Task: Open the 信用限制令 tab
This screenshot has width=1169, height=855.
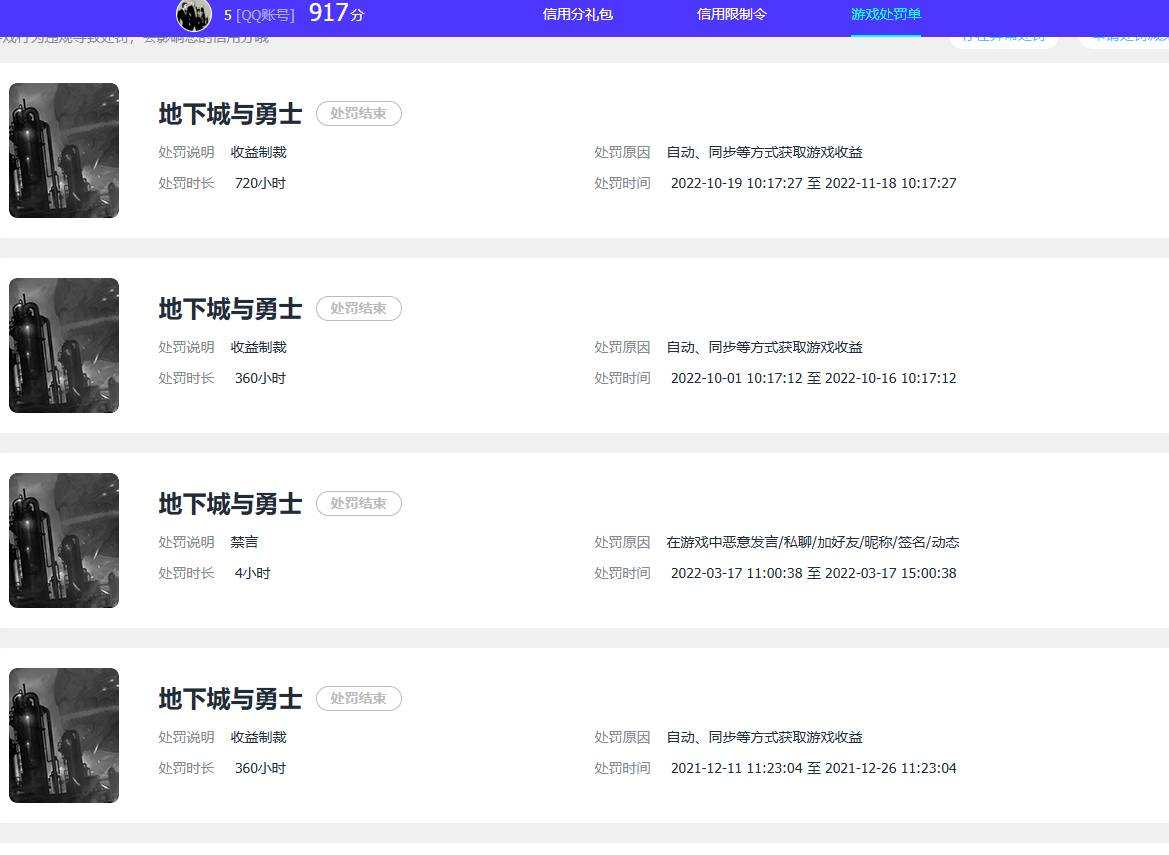Action: (731, 14)
